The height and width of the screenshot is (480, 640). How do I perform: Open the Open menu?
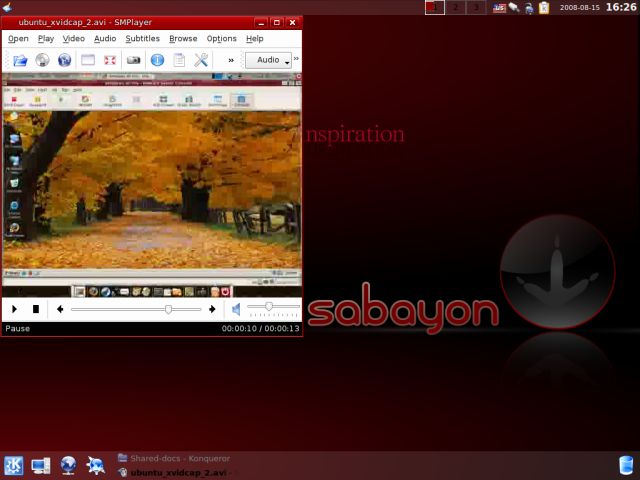click(18, 39)
